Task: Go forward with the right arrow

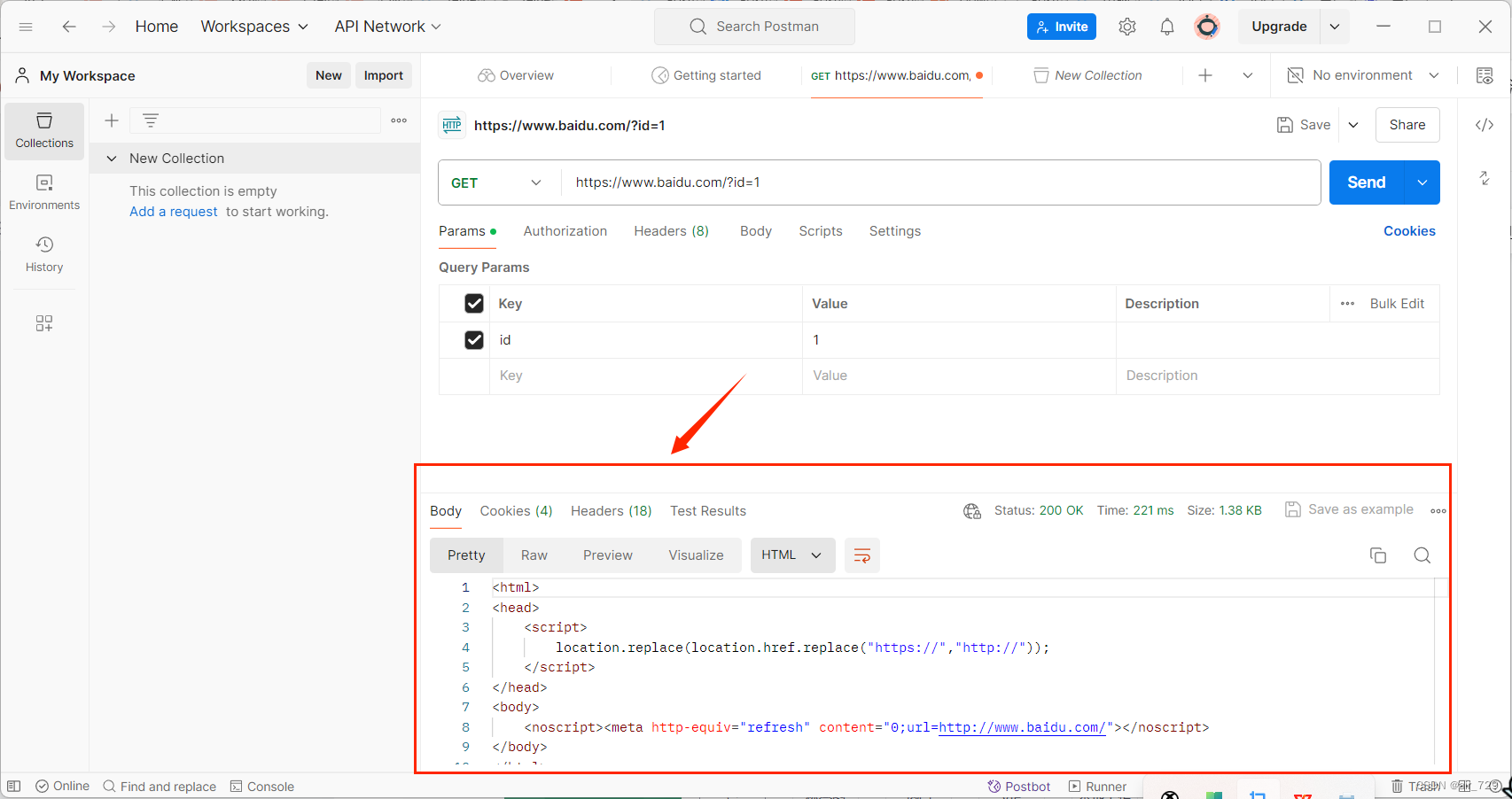Action: [108, 27]
